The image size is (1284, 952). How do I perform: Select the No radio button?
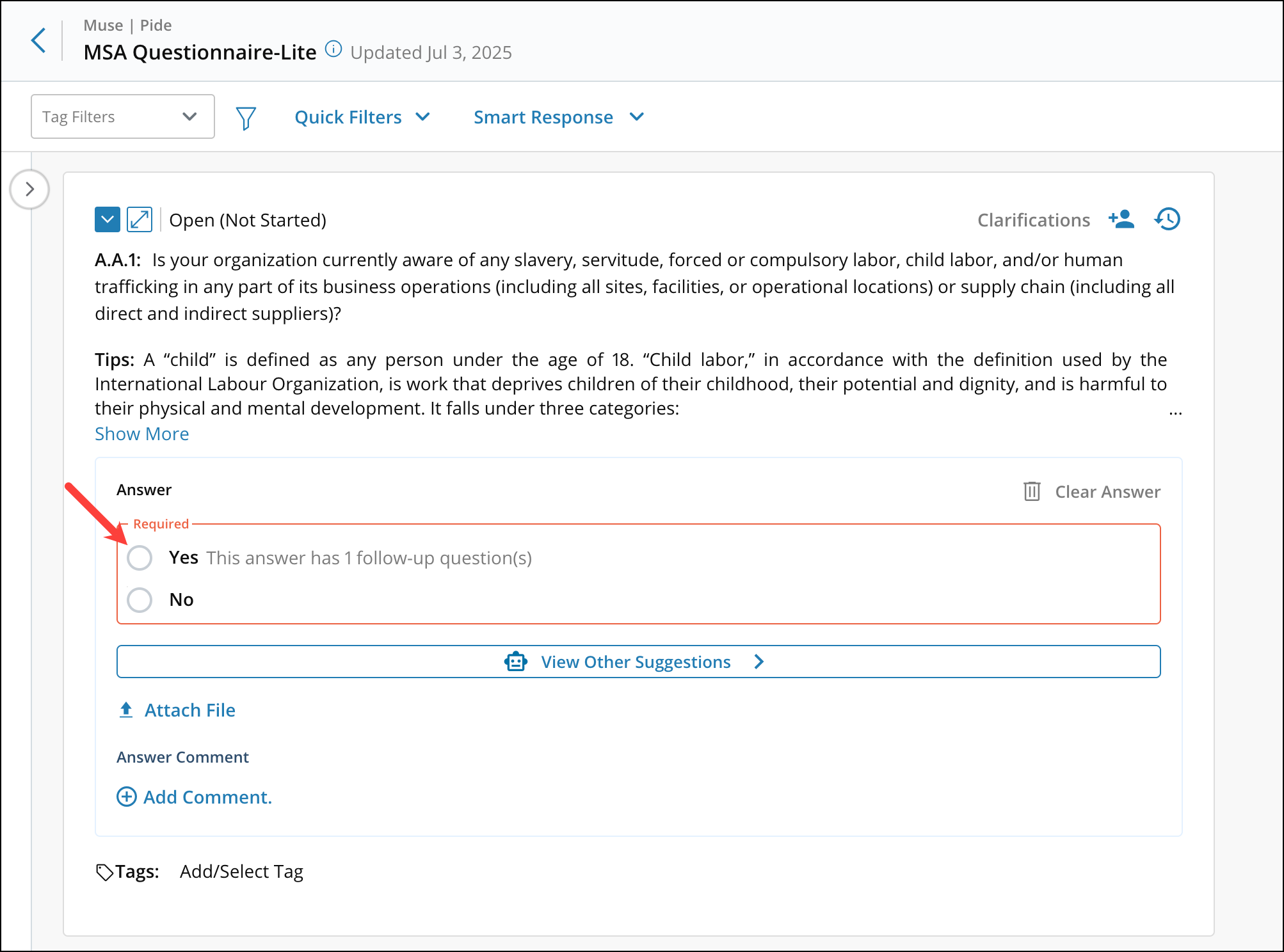139,599
